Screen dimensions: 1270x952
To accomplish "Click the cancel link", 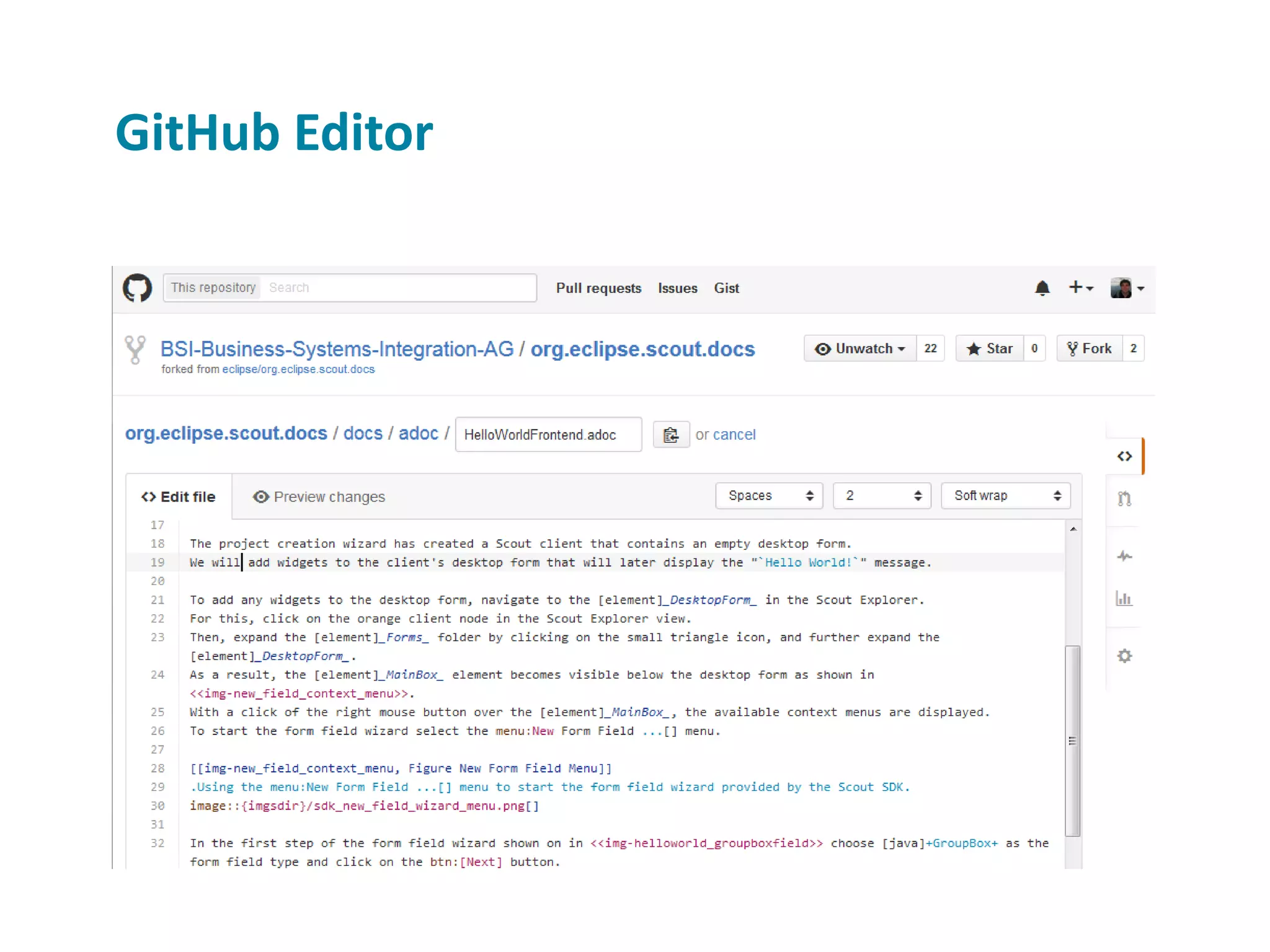I will coord(734,434).
